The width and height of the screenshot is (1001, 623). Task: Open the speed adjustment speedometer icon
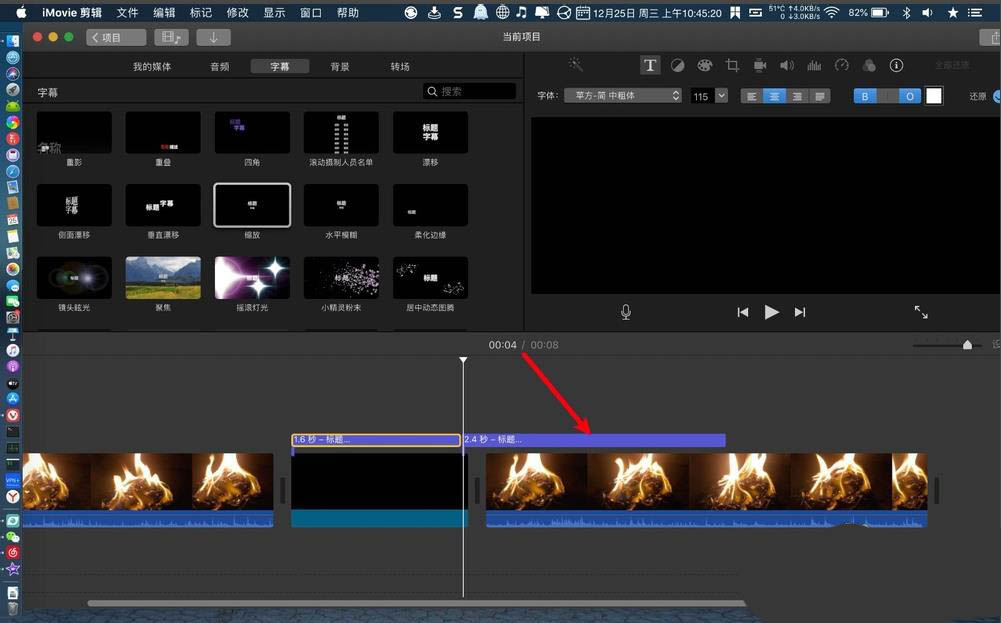842,65
